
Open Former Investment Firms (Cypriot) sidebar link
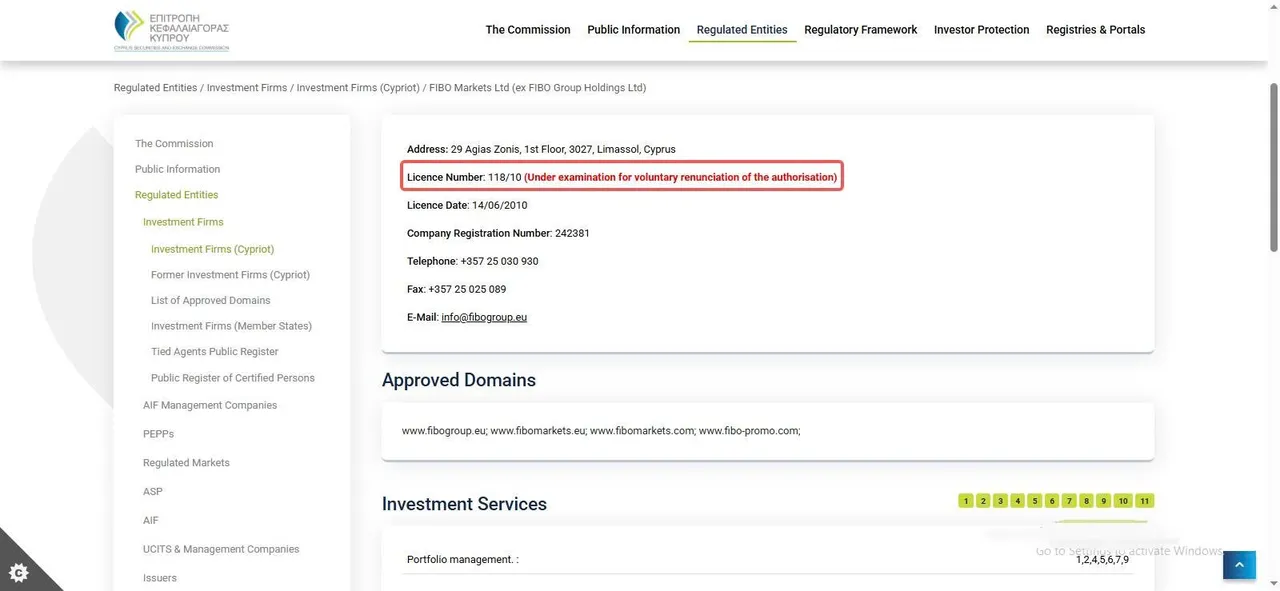230,275
